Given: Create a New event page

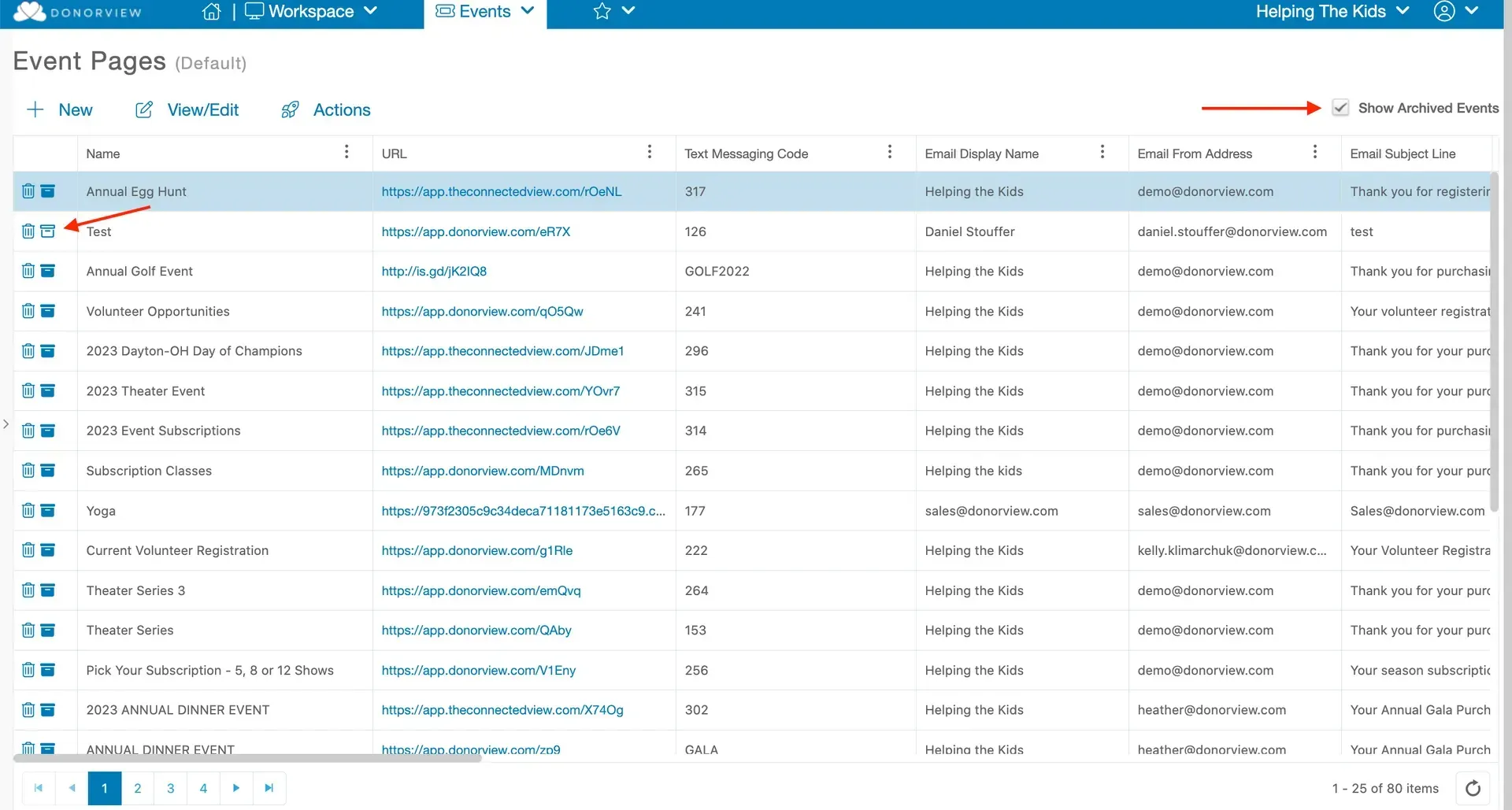Looking at the screenshot, I should (60, 109).
